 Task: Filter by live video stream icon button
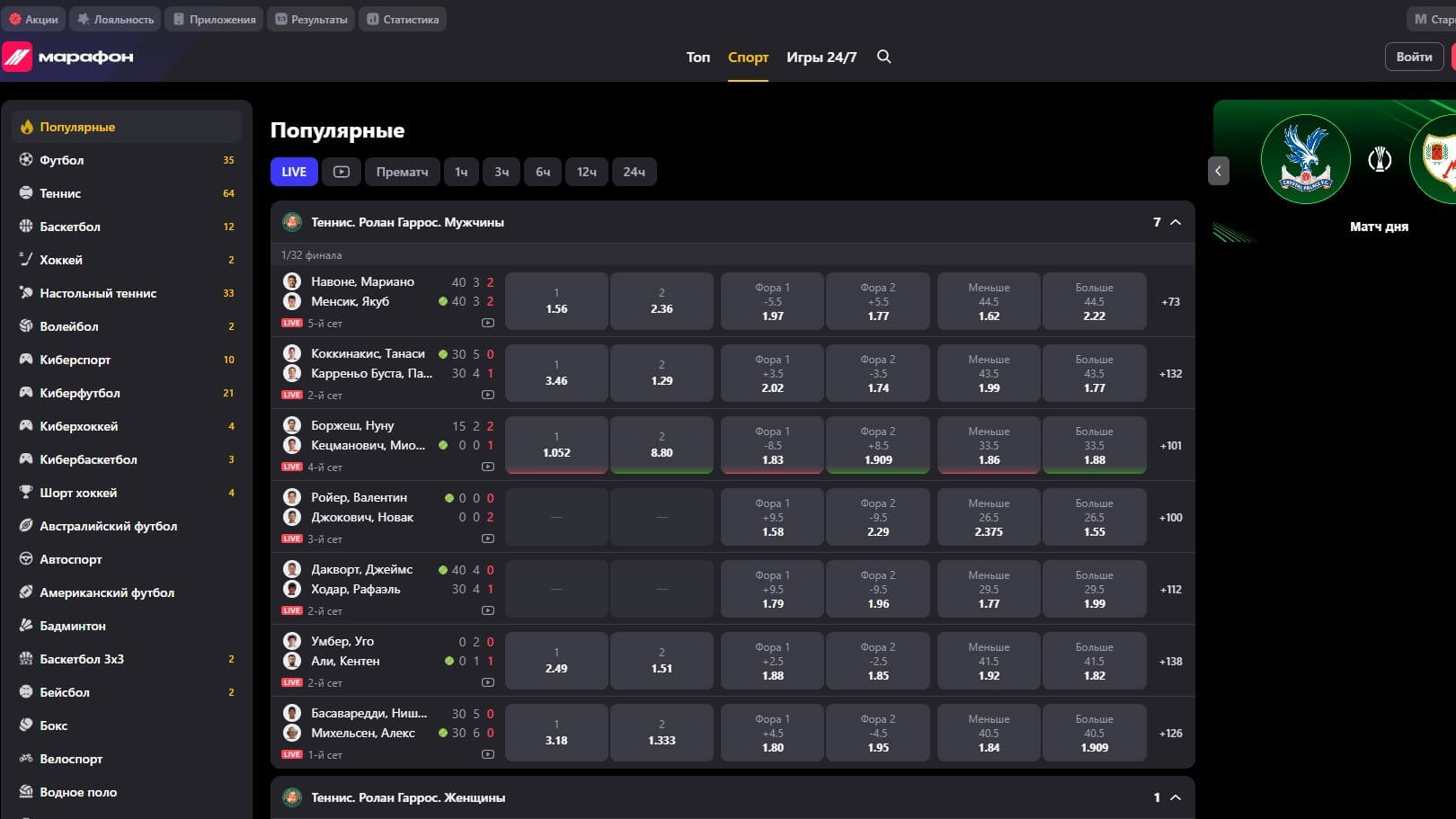[342, 172]
